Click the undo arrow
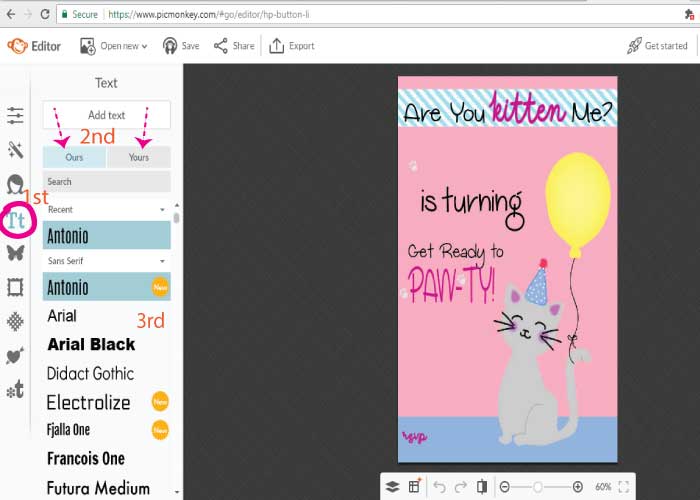This screenshot has width=700, height=500. point(439,487)
